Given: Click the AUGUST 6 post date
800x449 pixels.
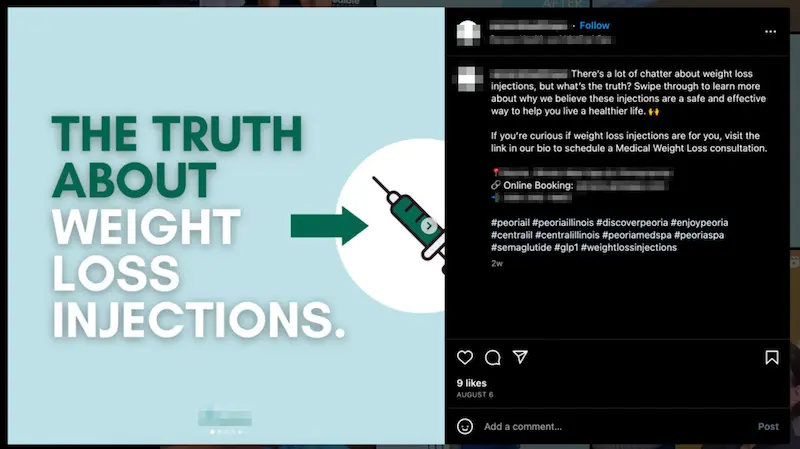Looking at the screenshot, I should coord(475,395).
